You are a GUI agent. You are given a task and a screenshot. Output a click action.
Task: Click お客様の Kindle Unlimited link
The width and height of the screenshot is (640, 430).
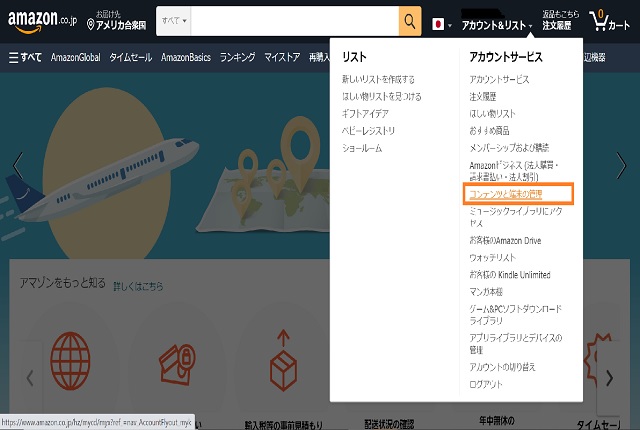point(510,275)
